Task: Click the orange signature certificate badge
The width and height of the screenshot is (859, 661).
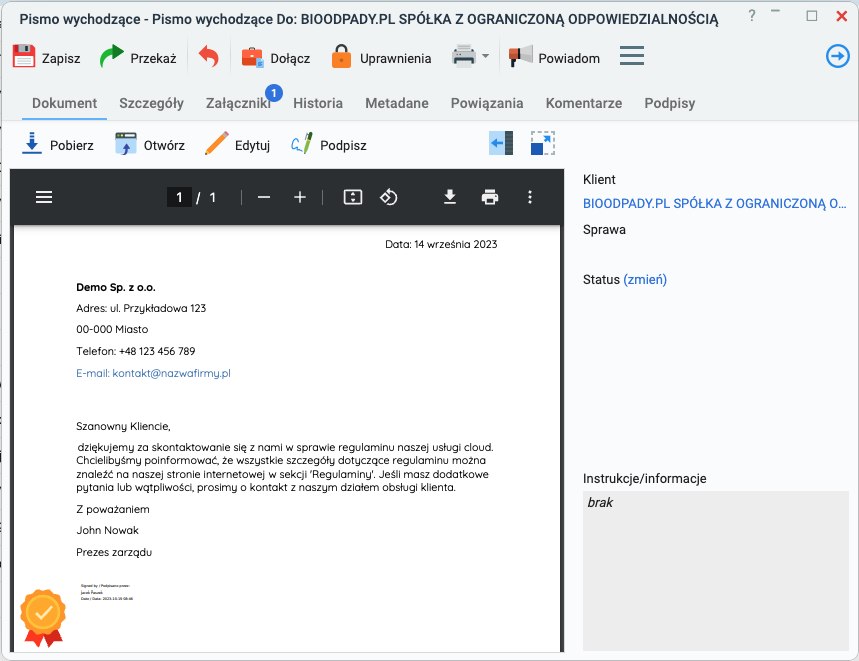Action: coord(43,618)
